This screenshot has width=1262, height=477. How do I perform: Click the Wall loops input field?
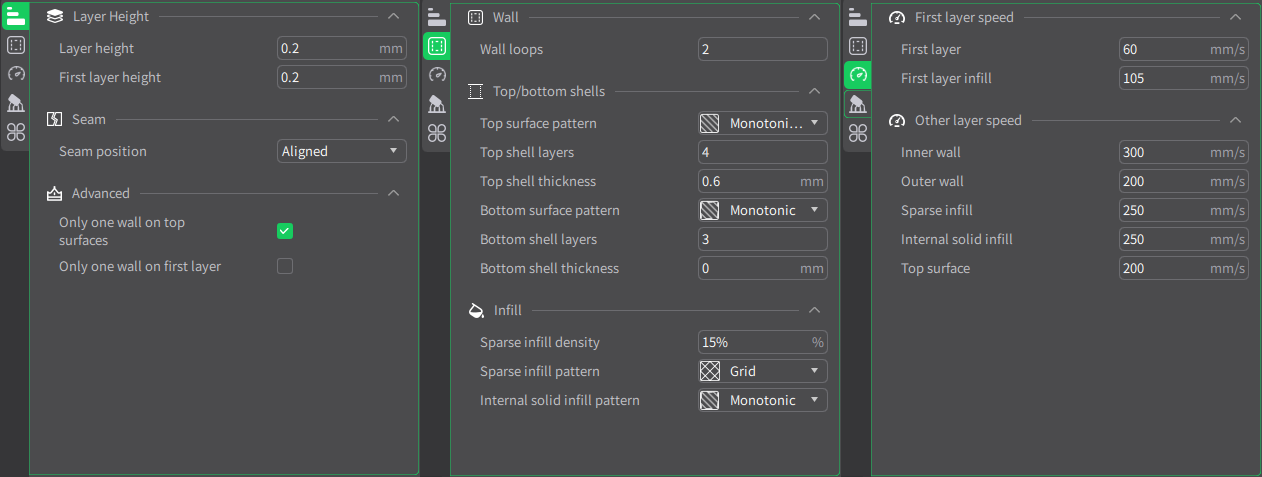click(x=763, y=49)
